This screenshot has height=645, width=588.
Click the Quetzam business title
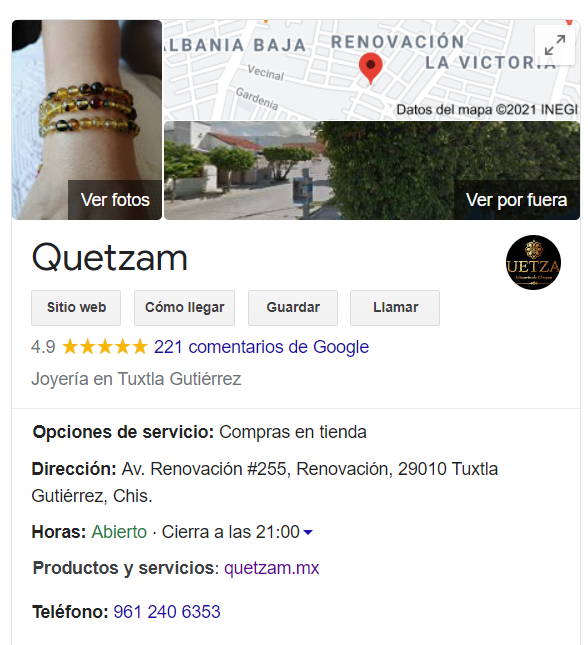click(x=109, y=258)
